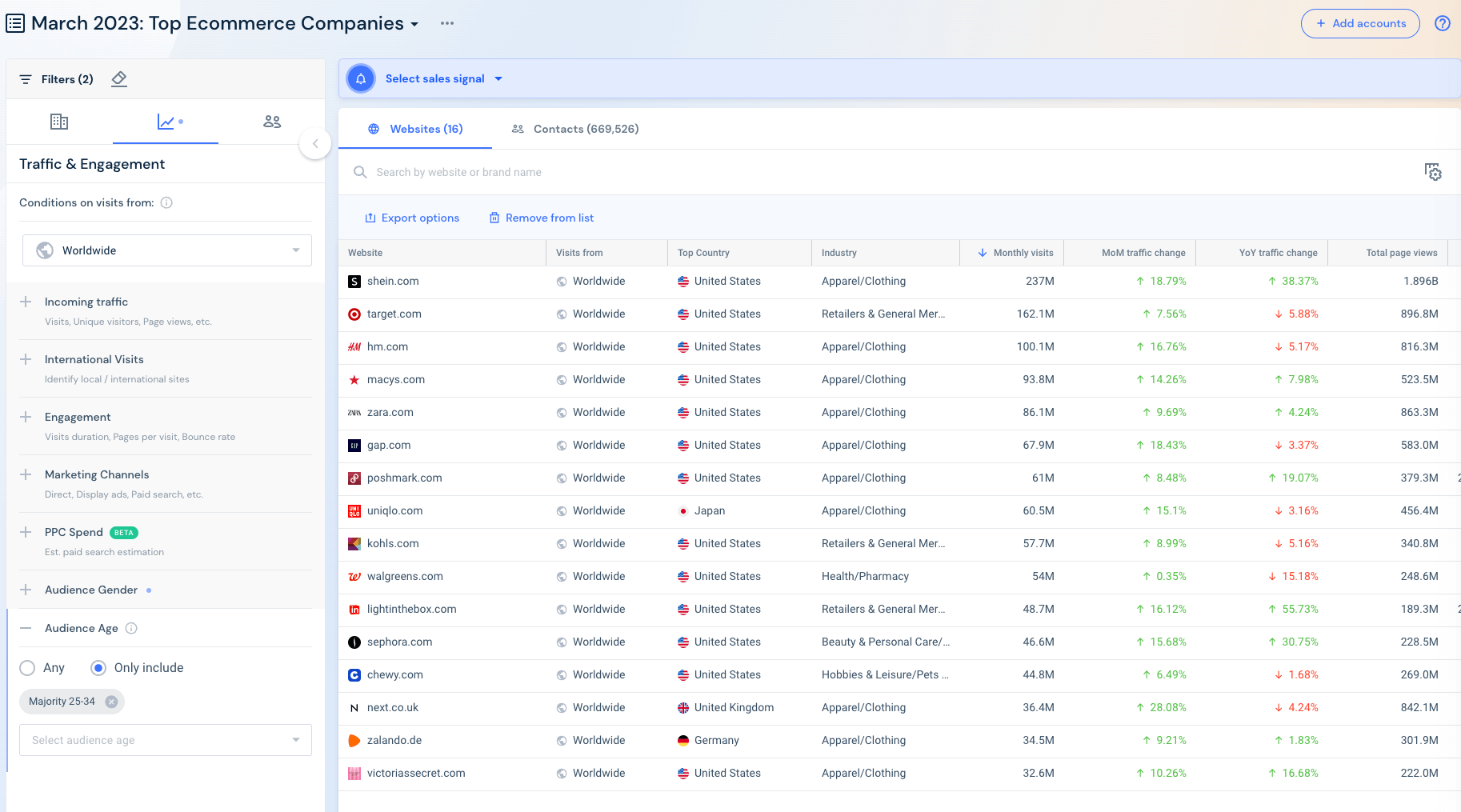This screenshot has height=812, width=1461.
Task: Click the Add accounts button
Action: (1360, 23)
